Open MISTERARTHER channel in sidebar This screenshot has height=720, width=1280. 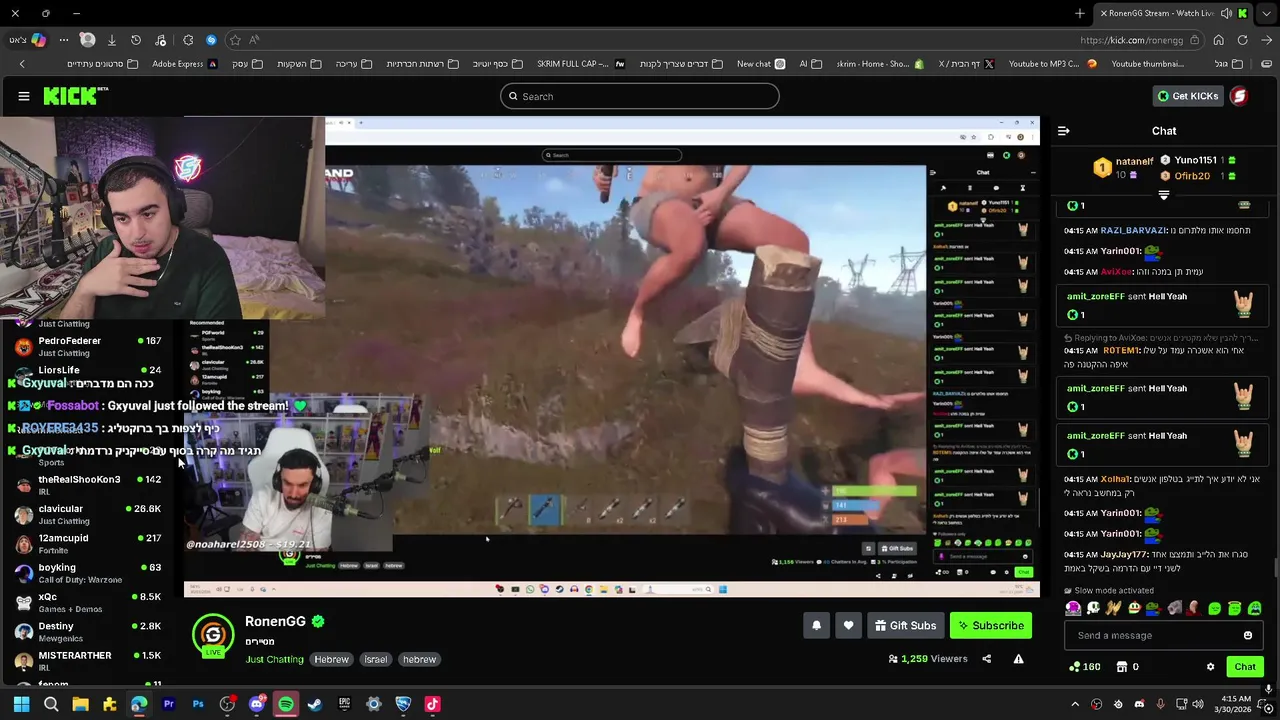coord(90,661)
